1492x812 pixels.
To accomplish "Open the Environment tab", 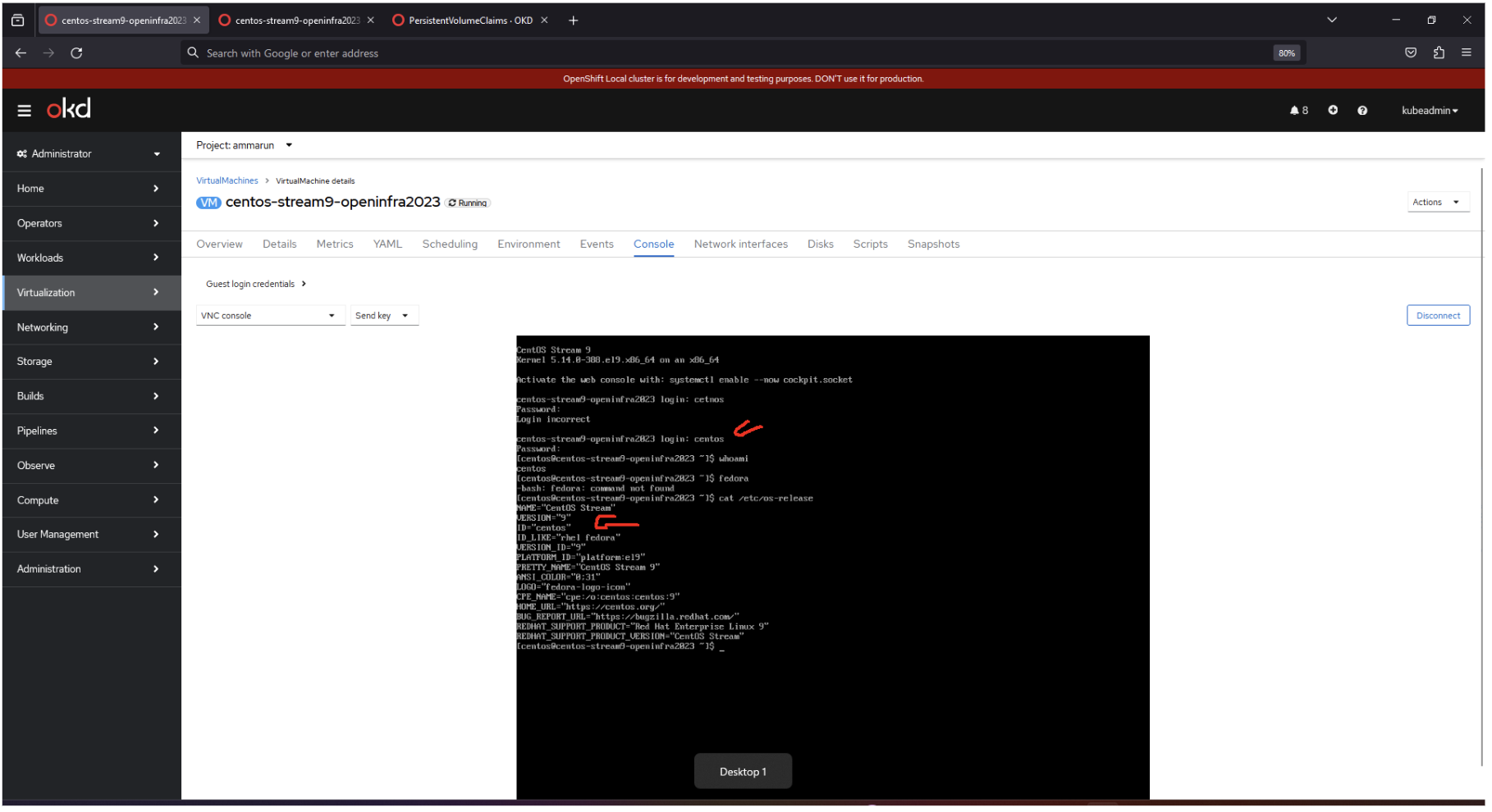I will (x=530, y=245).
